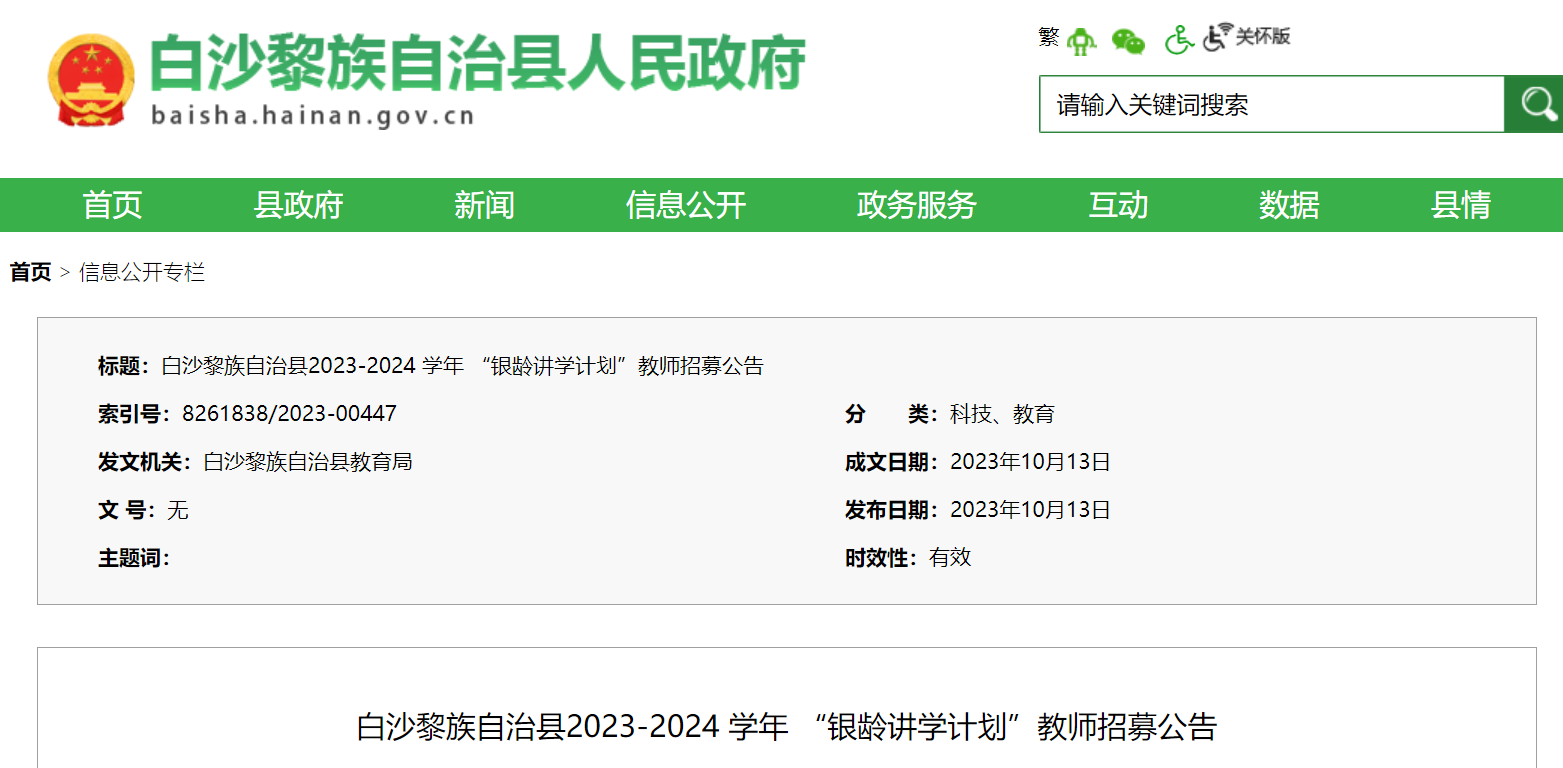Focus the 请输入关键词搜索 search field

[x=1272, y=104]
